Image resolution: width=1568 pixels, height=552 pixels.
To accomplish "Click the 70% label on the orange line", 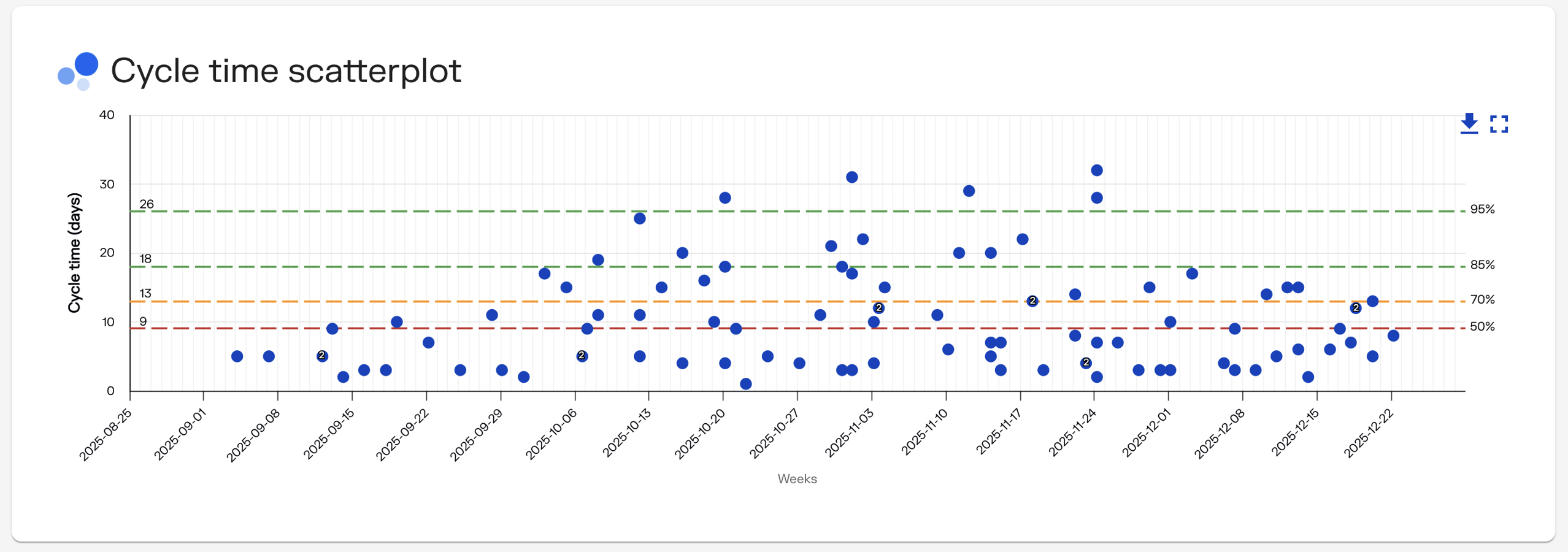I will point(1482,300).
